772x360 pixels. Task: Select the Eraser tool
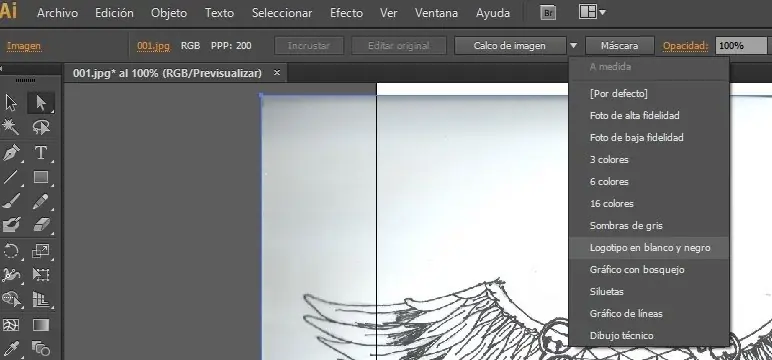click(x=41, y=225)
